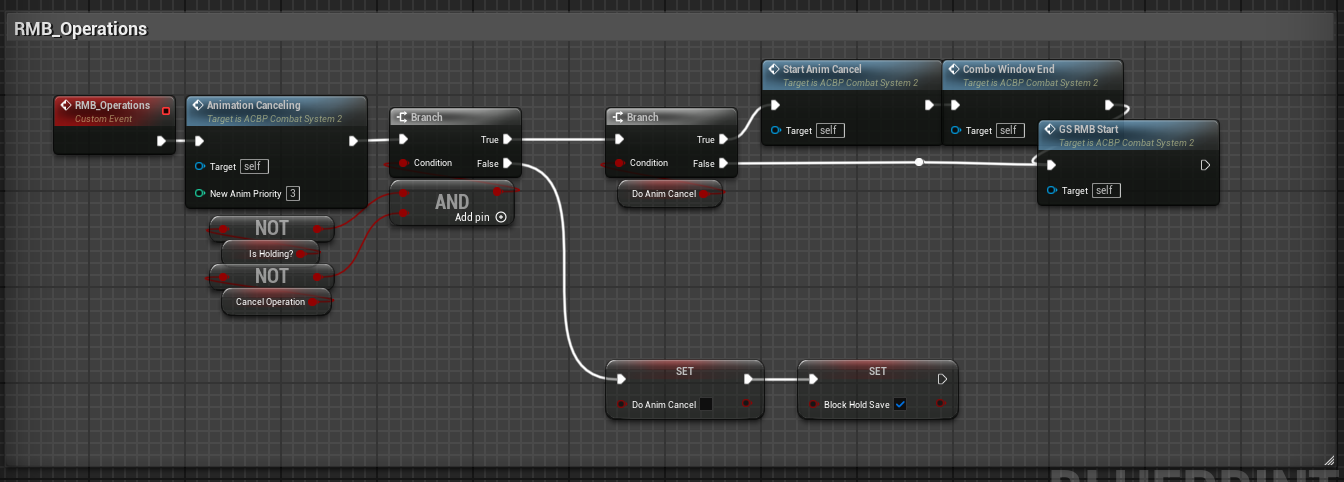Click the red delegate pin on RMB_Operations event
Image resolution: width=1344 pixels, height=482 pixels.
[x=166, y=110]
